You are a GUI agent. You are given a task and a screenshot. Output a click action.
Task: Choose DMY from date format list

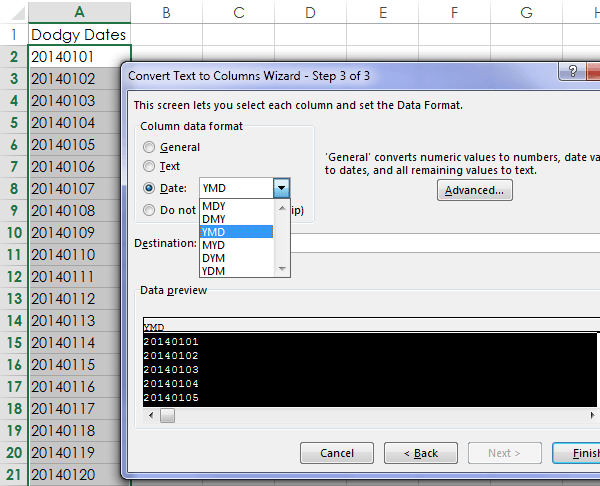(236, 219)
